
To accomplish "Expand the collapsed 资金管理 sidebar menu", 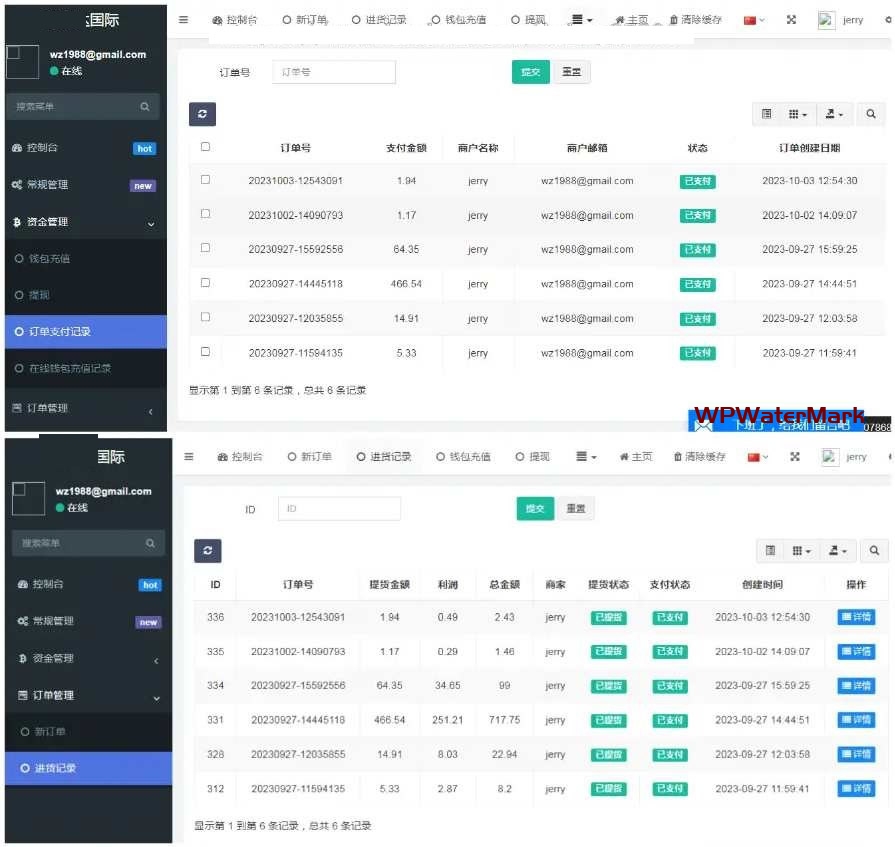I will click(87, 659).
